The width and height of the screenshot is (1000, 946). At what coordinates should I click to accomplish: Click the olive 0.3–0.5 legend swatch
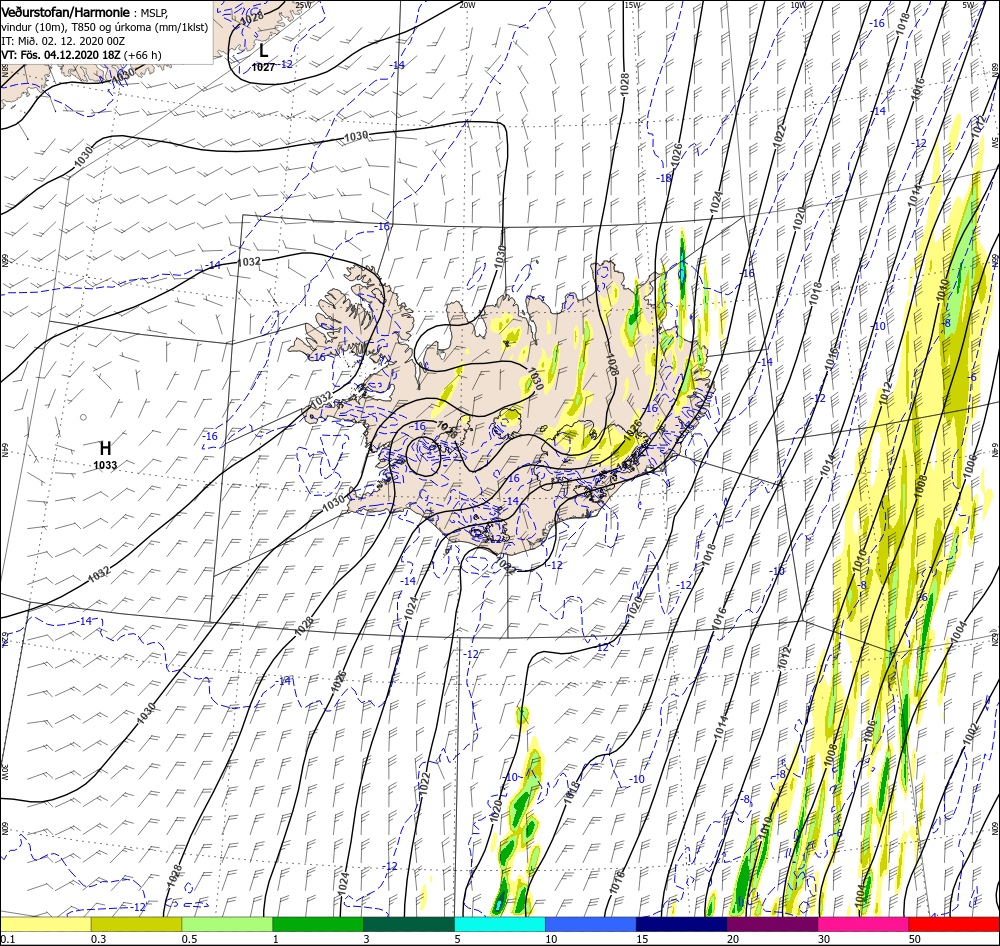(x=136, y=924)
